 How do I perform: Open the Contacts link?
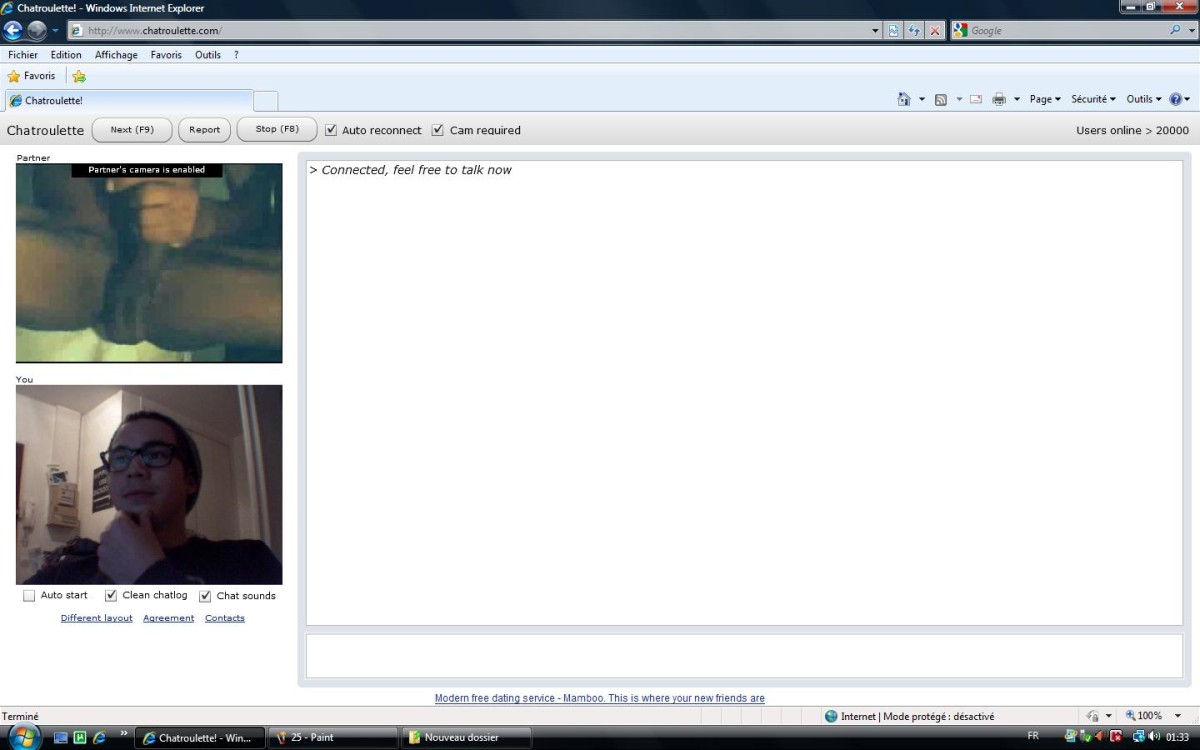click(x=225, y=618)
